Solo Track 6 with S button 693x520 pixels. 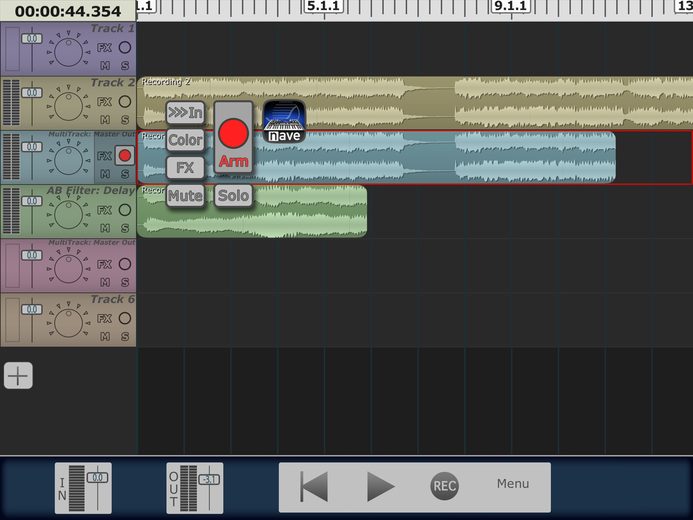(x=125, y=337)
